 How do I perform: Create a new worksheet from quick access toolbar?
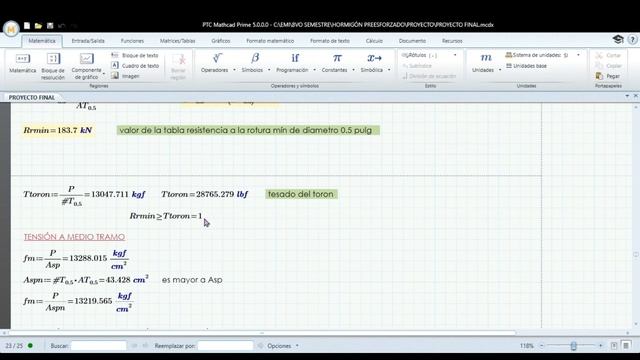[27, 26]
